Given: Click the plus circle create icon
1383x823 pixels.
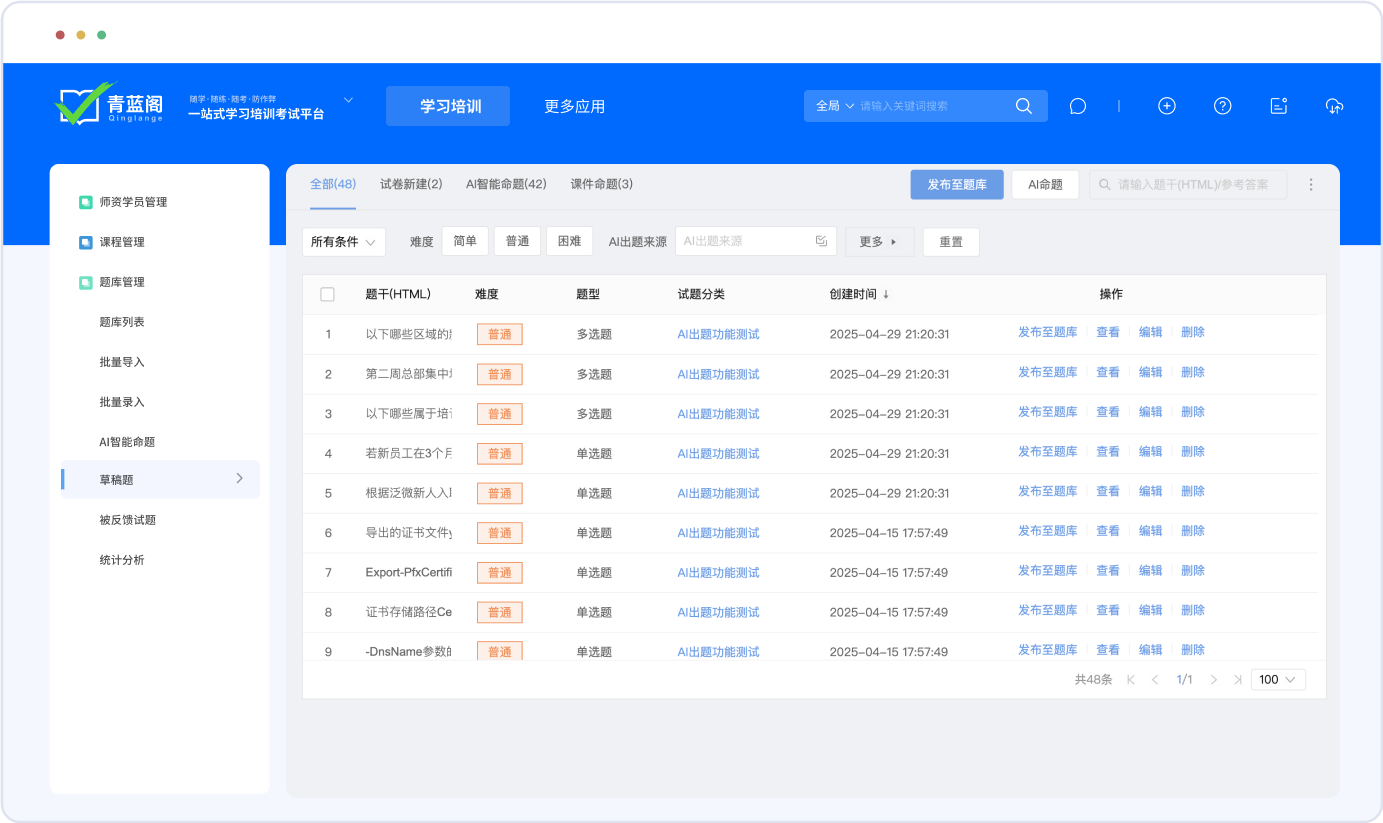Looking at the screenshot, I should 1166,106.
